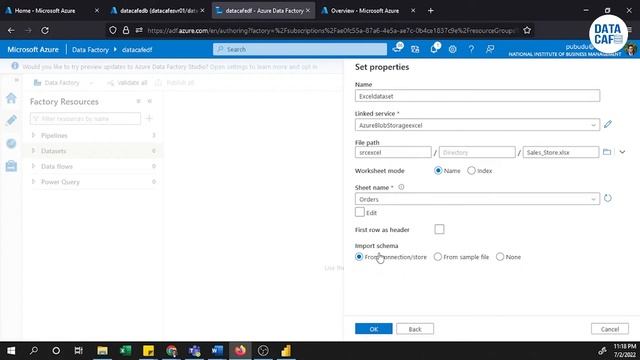Go to previous step with Back button
The image size is (640, 360).
(415, 329)
